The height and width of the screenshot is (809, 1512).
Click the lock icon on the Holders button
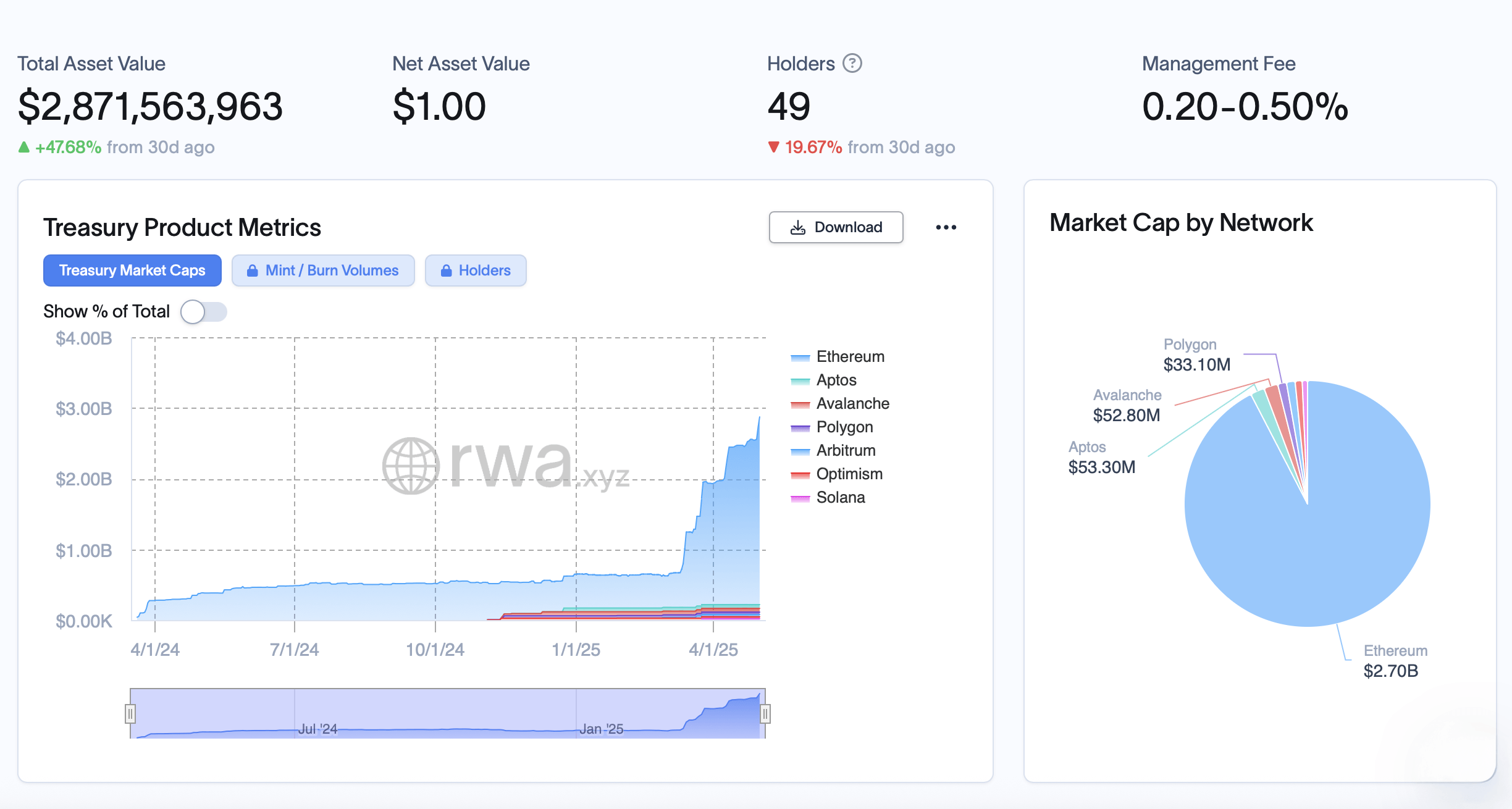(447, 270)
